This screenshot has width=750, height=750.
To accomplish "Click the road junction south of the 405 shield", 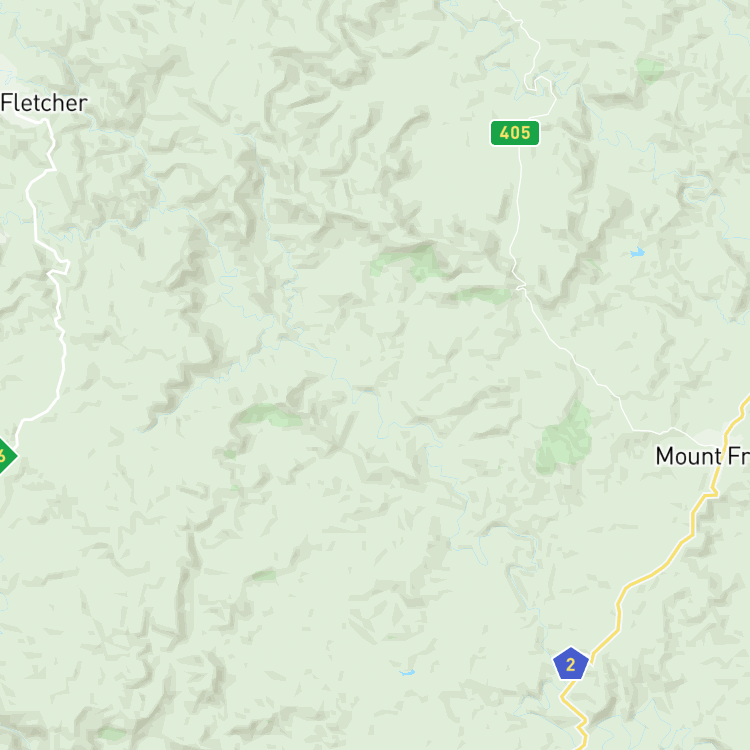I will [520, 287].
